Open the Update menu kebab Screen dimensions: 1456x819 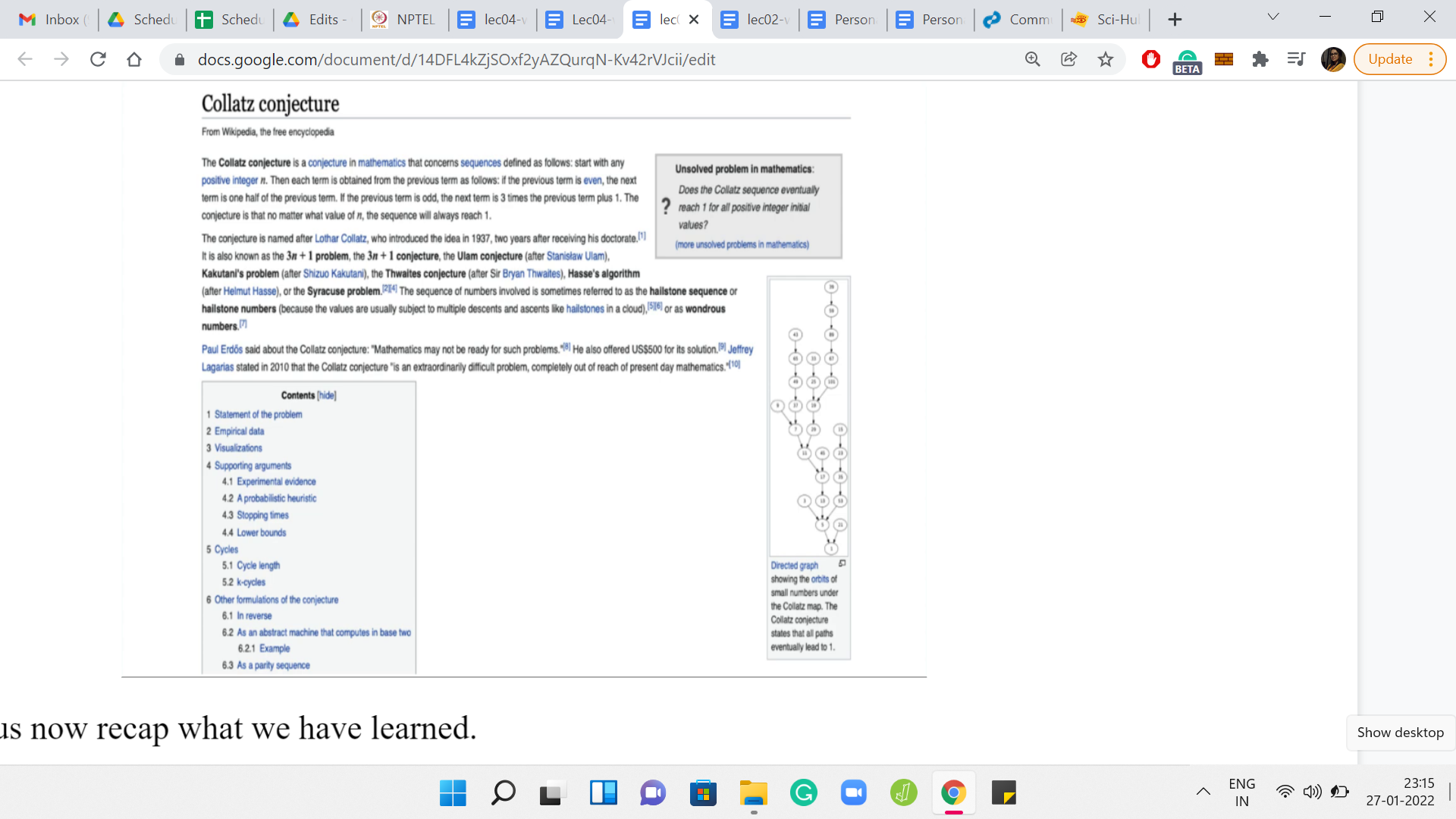click(x=1431, y=59)
